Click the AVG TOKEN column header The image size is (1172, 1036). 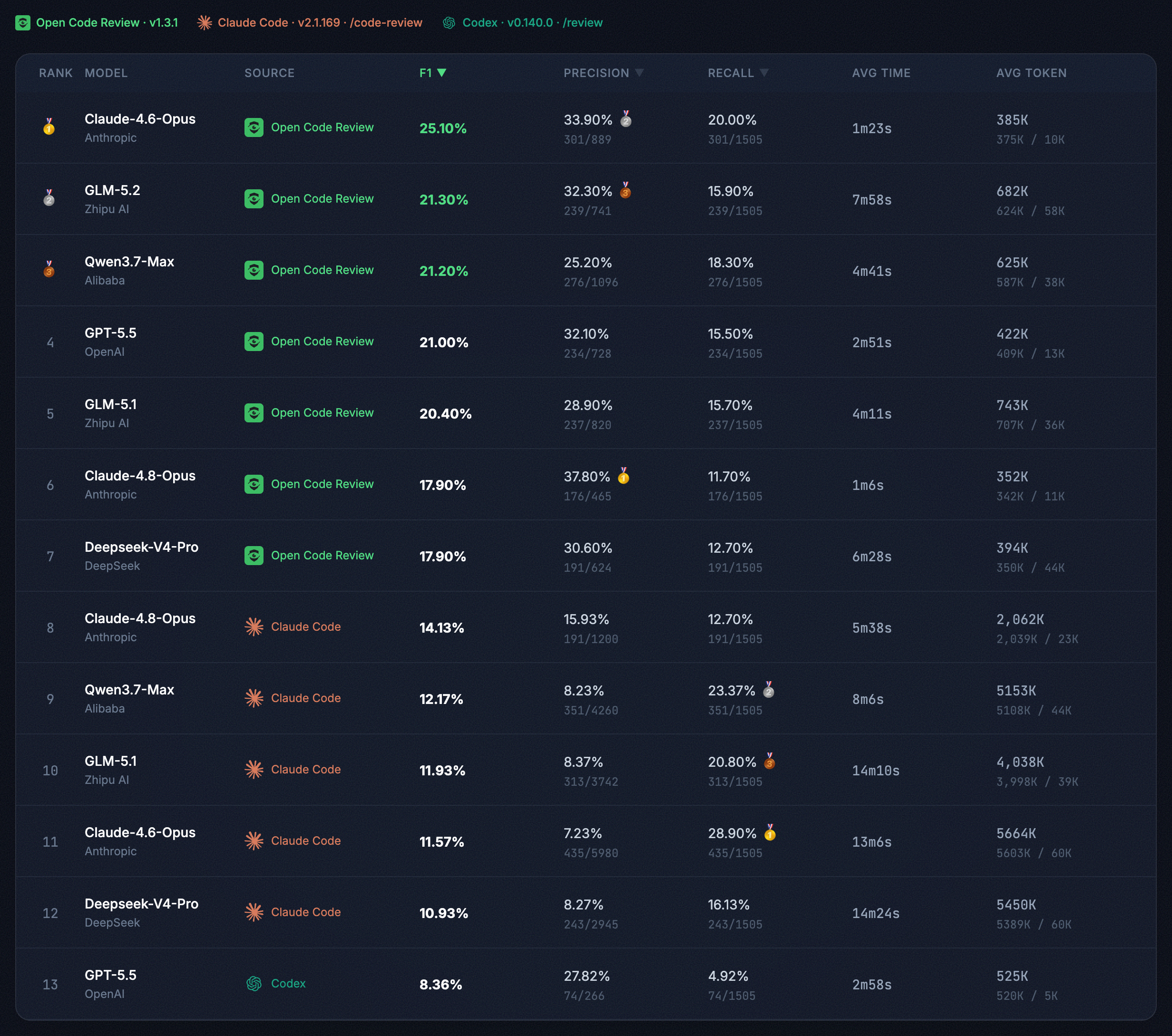coord(1032,73)
